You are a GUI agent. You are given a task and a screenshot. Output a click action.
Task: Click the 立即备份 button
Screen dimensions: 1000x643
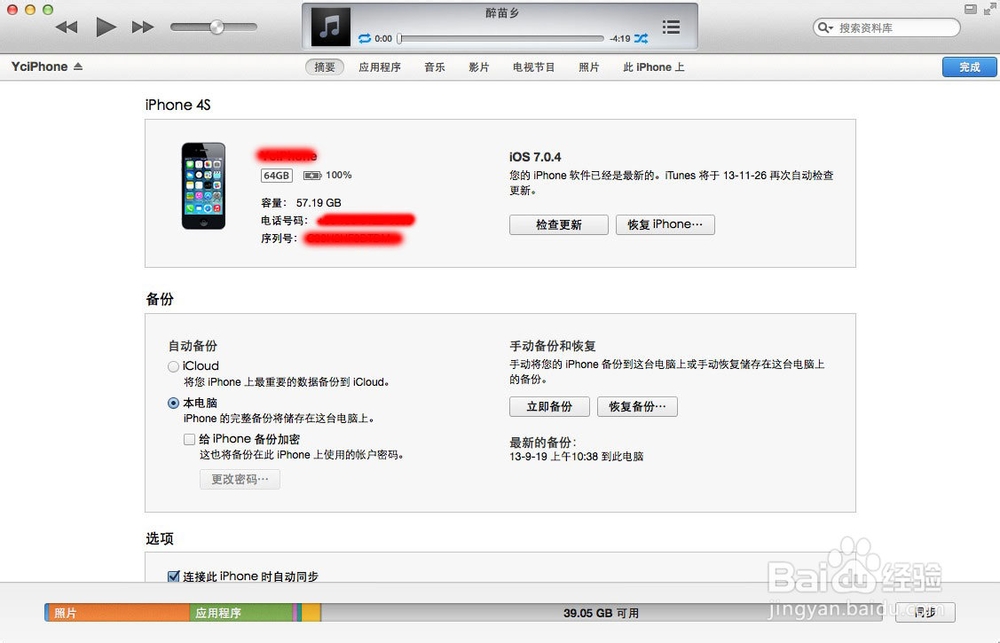[549, 406]
